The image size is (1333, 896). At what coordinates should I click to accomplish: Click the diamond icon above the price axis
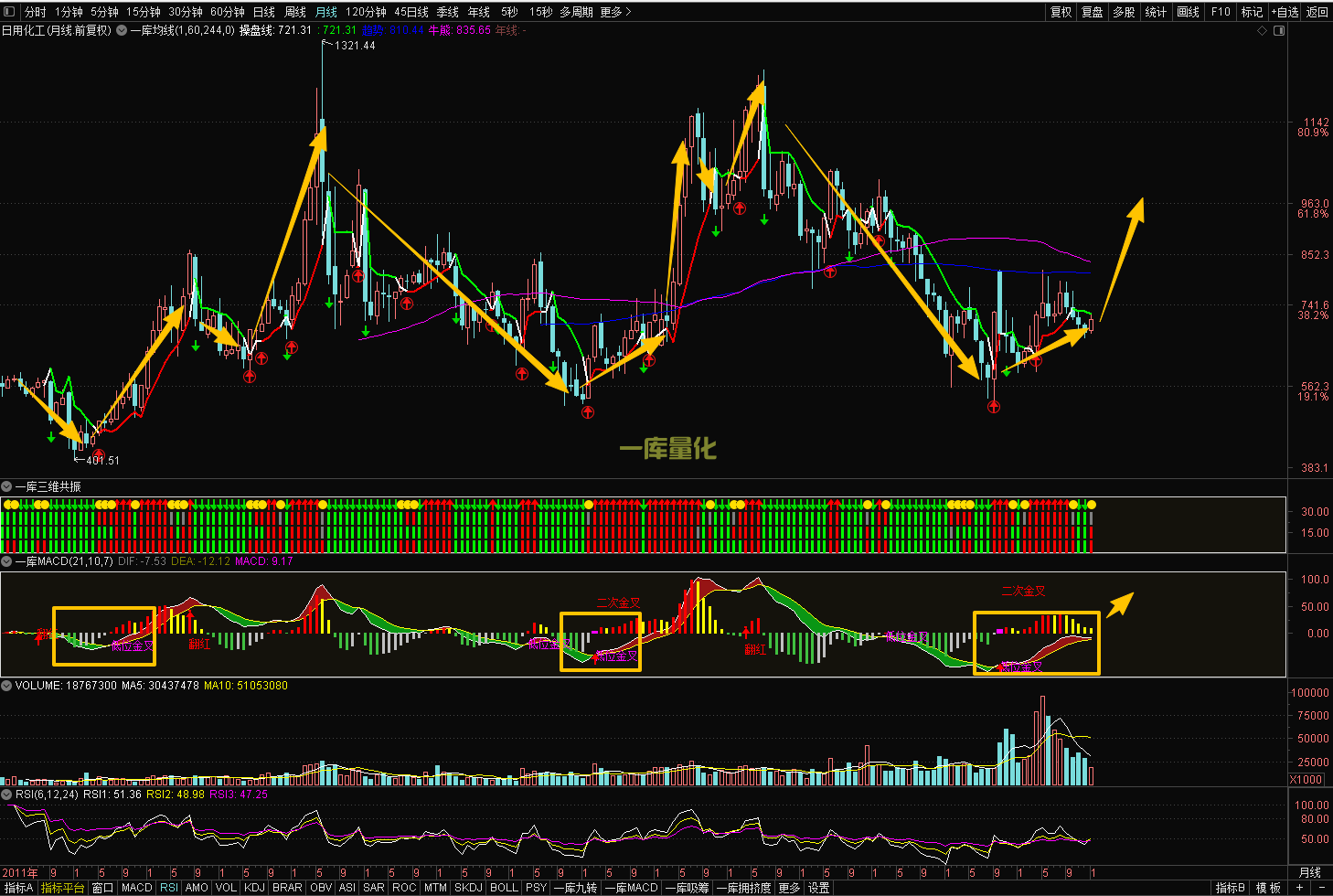click(1263, 30)
